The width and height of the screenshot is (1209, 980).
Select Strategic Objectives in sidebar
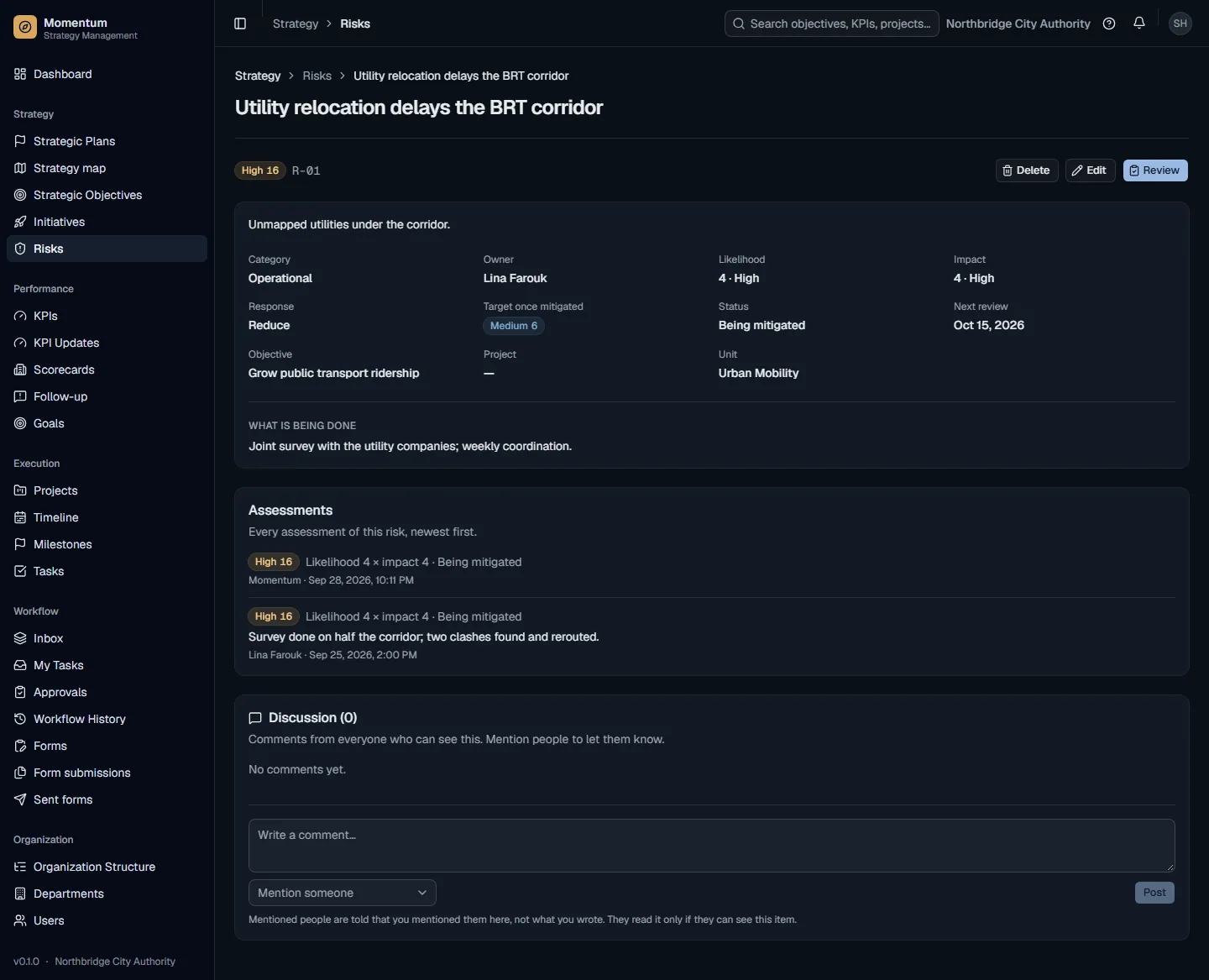[107, 195]
